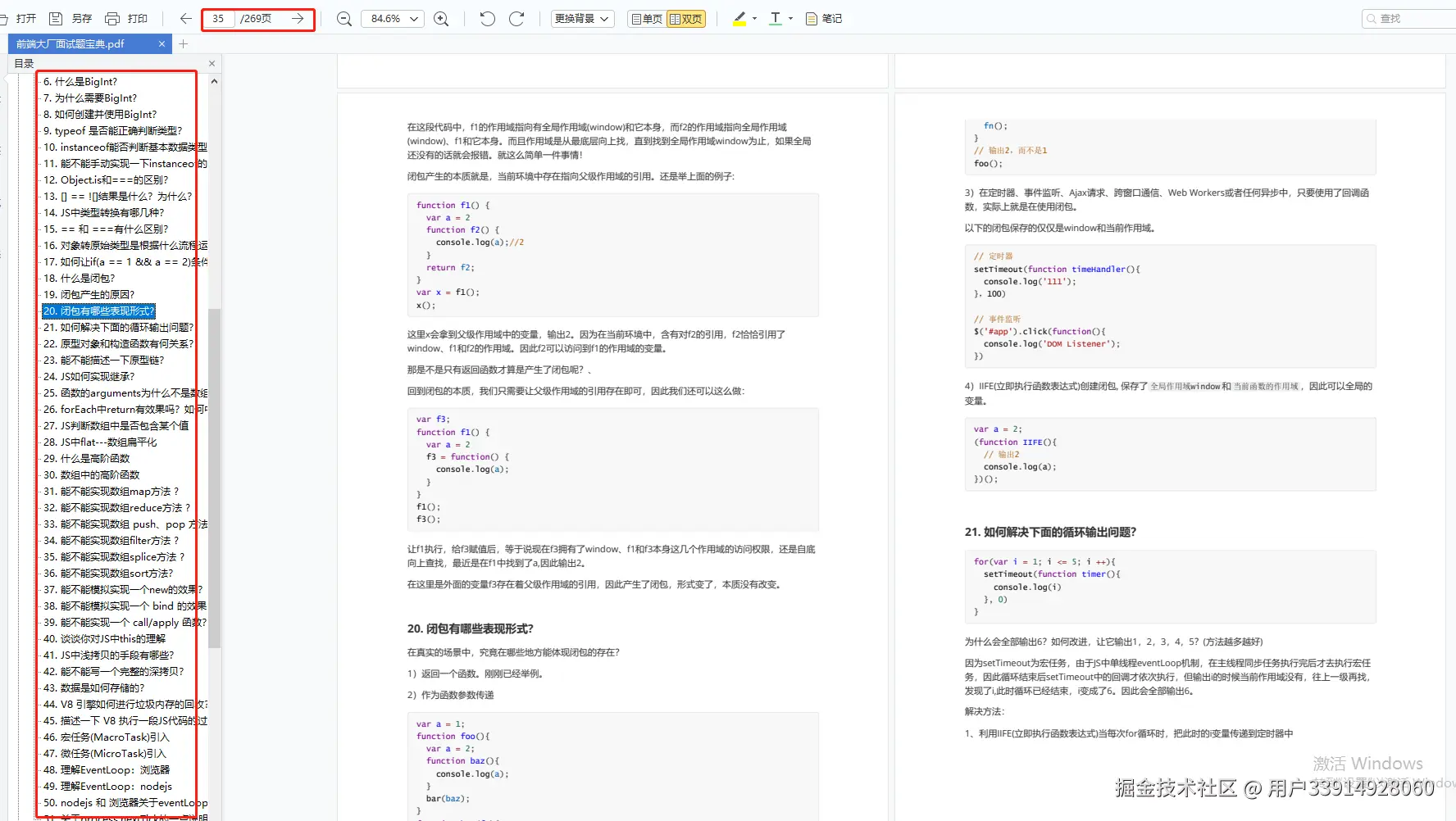Open the 更换背景 background dropdown

(582, 18)
